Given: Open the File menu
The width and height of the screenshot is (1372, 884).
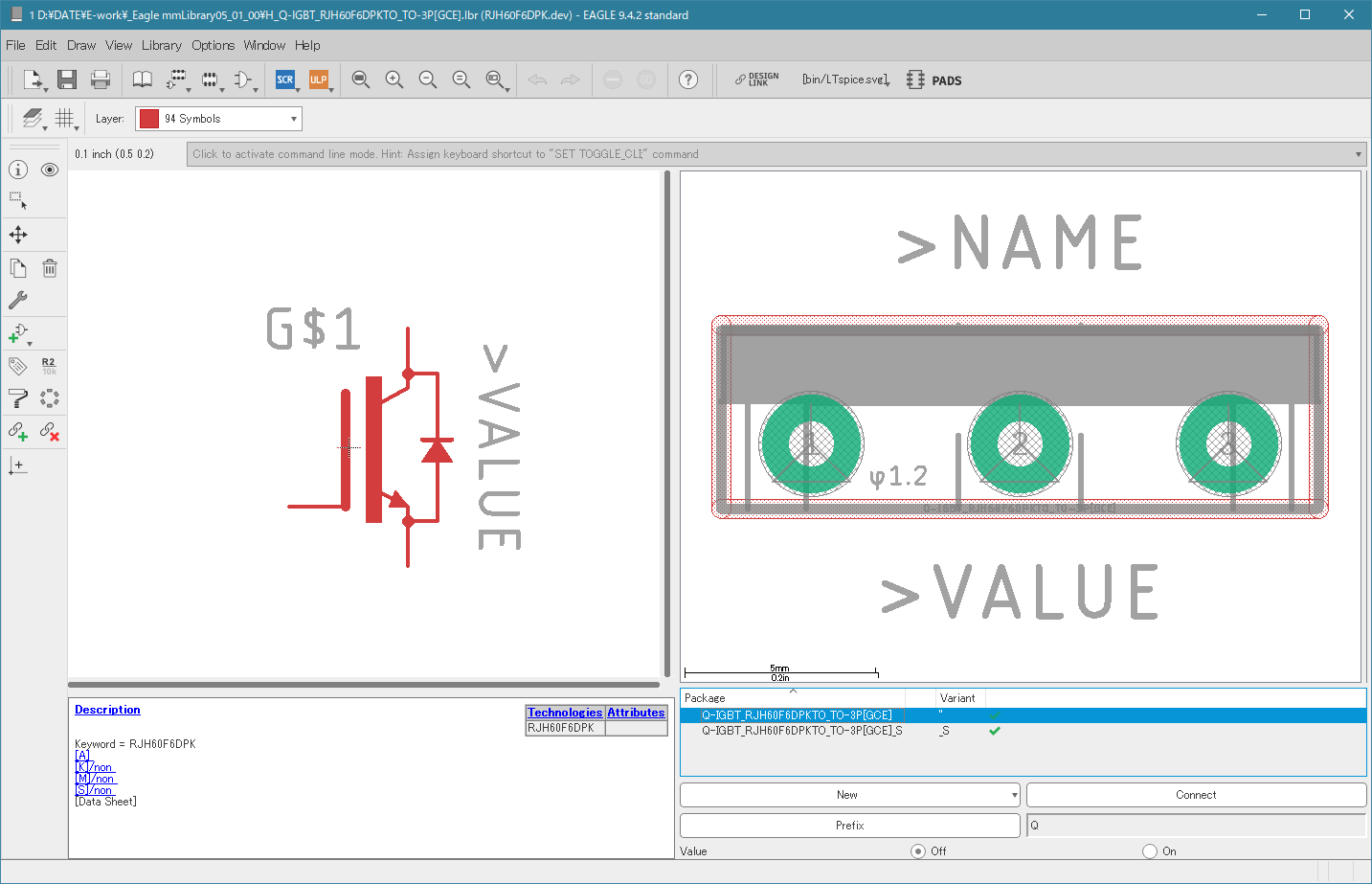Looking at the screenshot, I should 15,45.
